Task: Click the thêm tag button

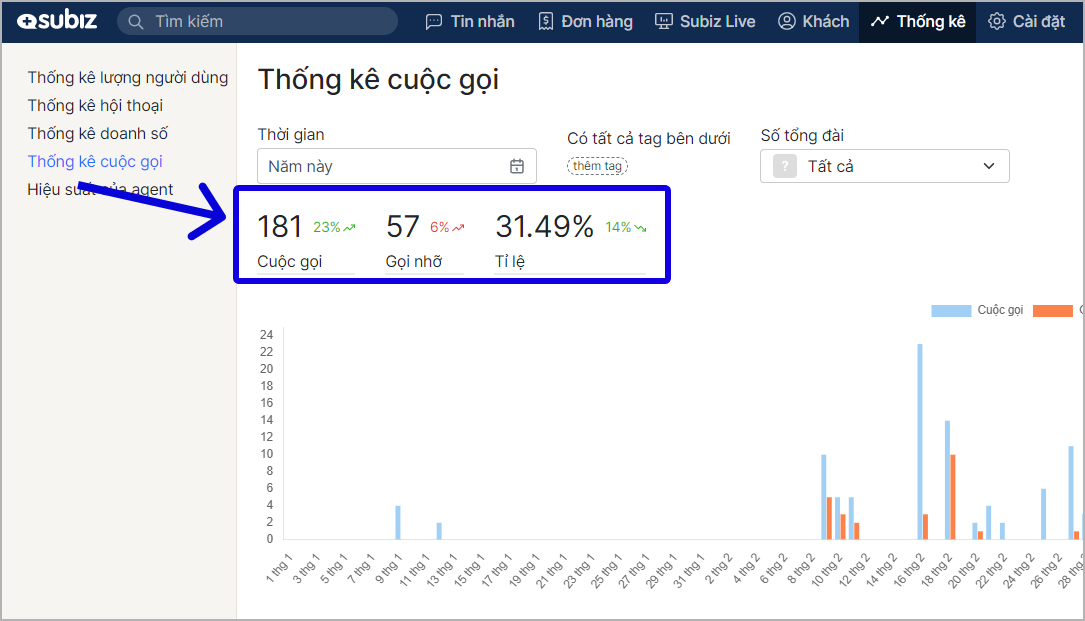Action: (x=597, y=166)
